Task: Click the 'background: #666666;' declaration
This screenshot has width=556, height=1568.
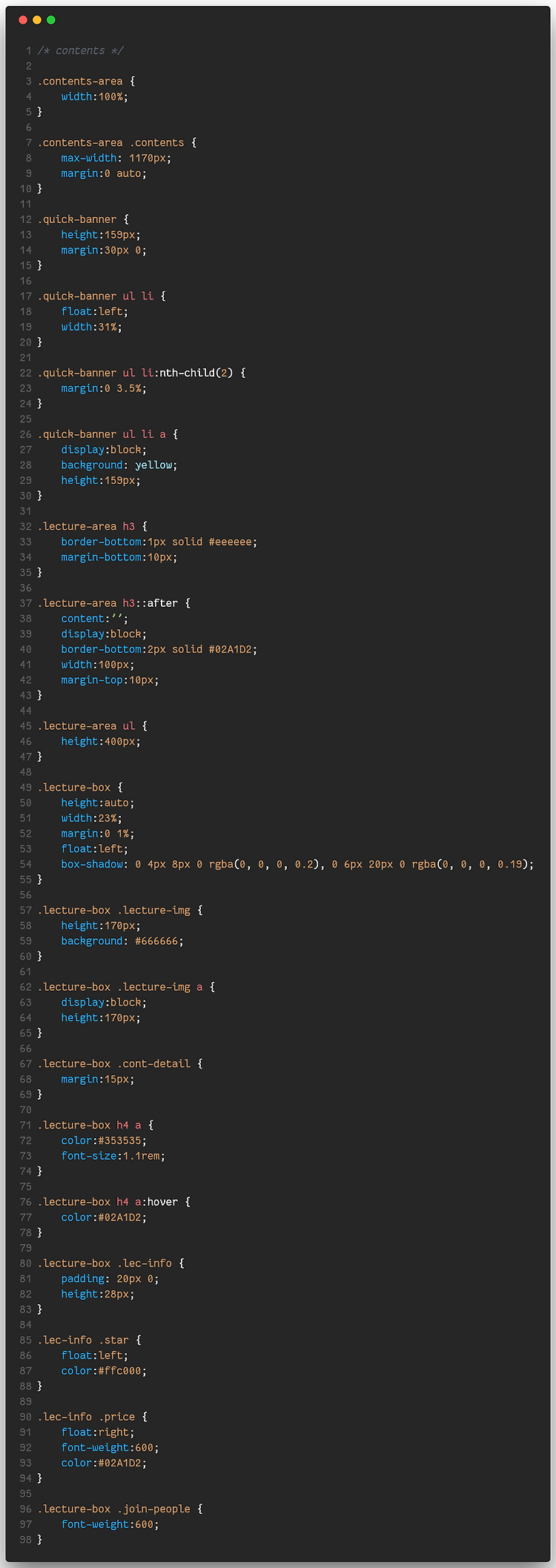Action: click(x=122, y=941)
